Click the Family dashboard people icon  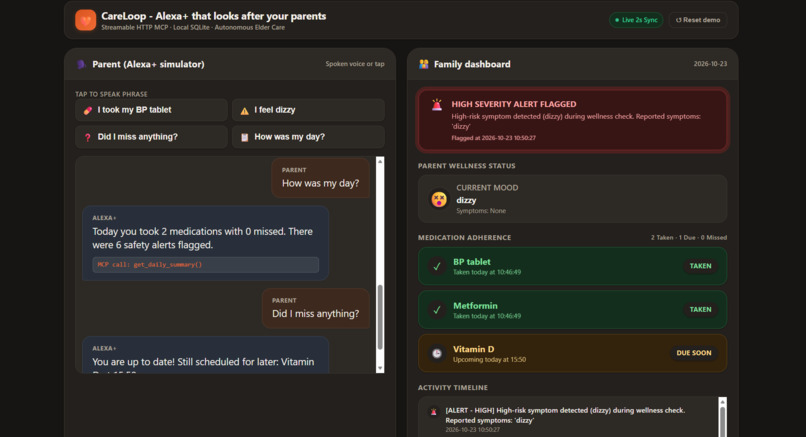[x=424, y=64]
